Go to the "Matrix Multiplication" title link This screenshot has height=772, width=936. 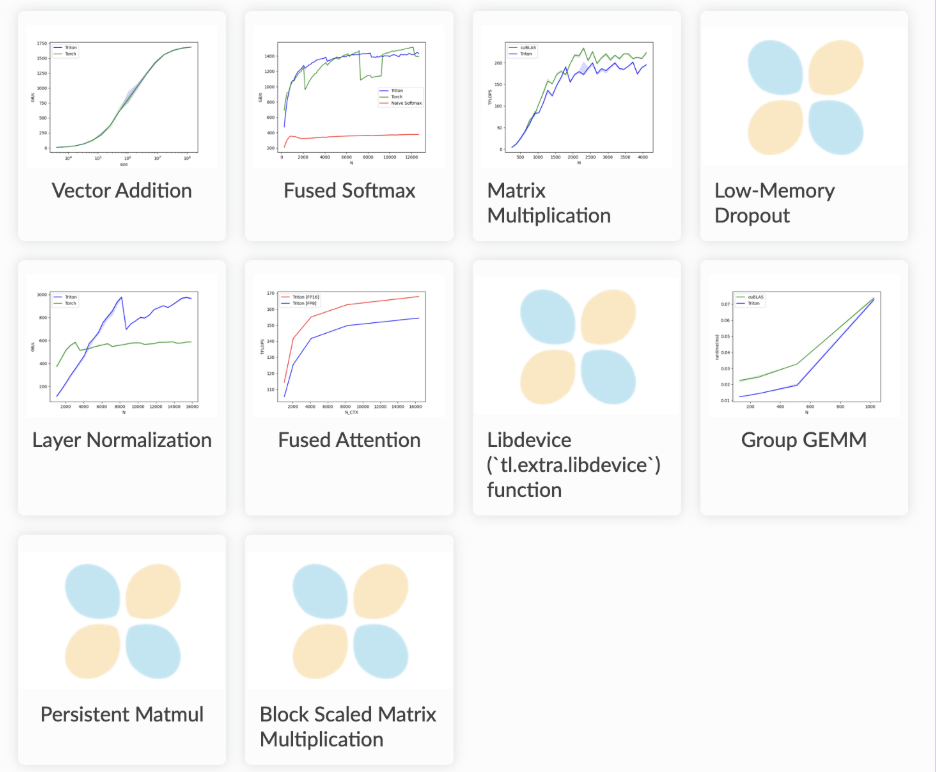point(548,203)
